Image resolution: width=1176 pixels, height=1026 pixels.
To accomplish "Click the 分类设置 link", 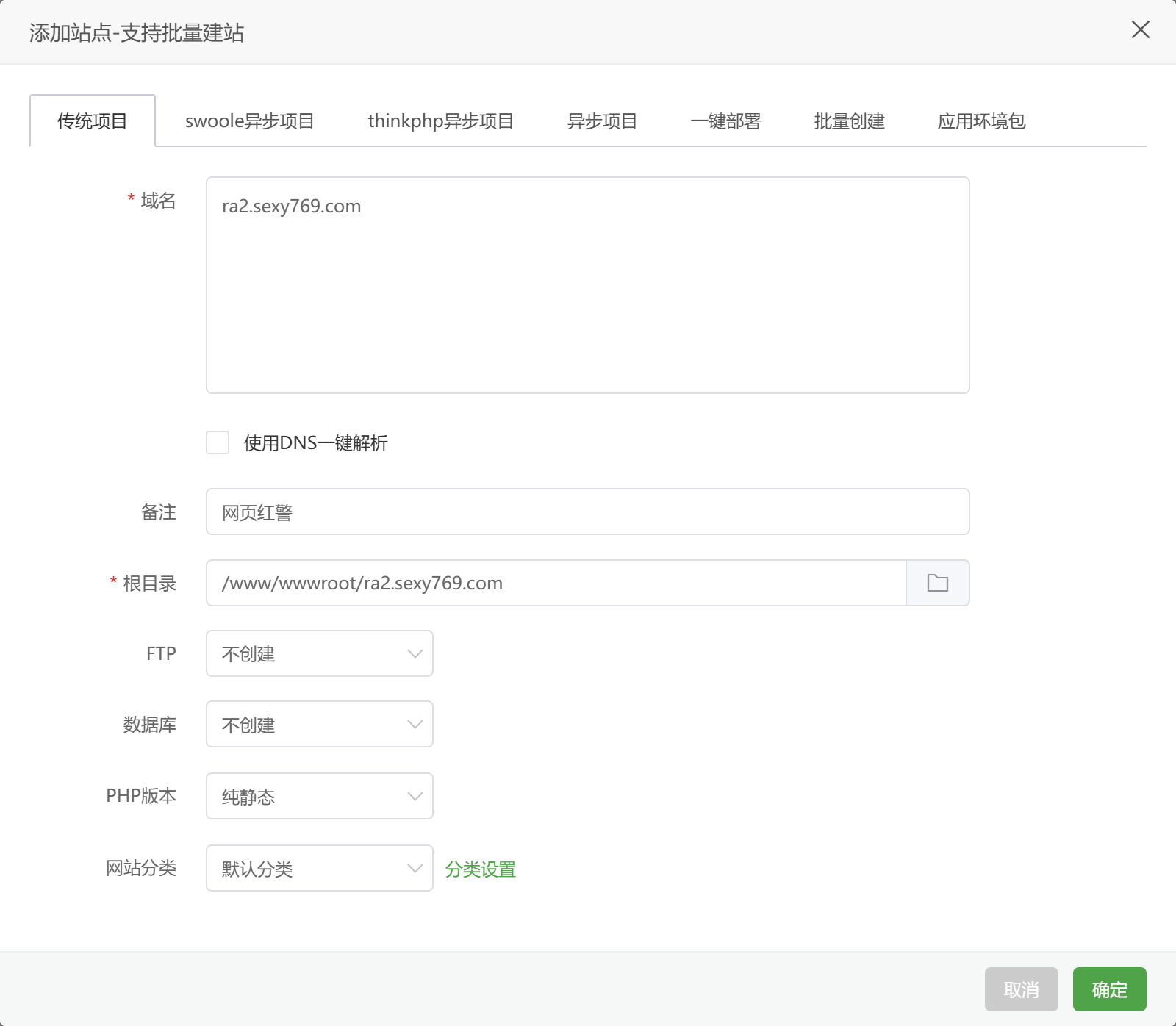I will tap(481, 869).
